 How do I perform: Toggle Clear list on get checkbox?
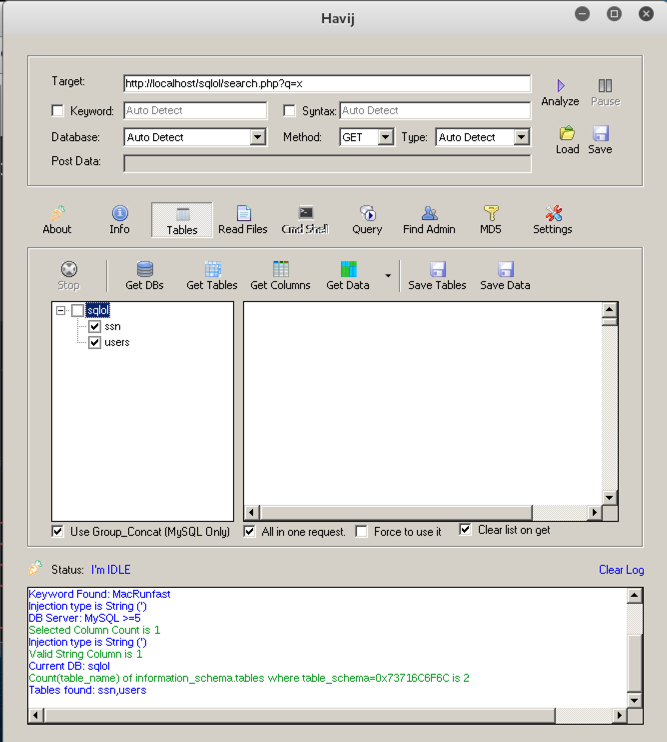(x=465, y=530)
